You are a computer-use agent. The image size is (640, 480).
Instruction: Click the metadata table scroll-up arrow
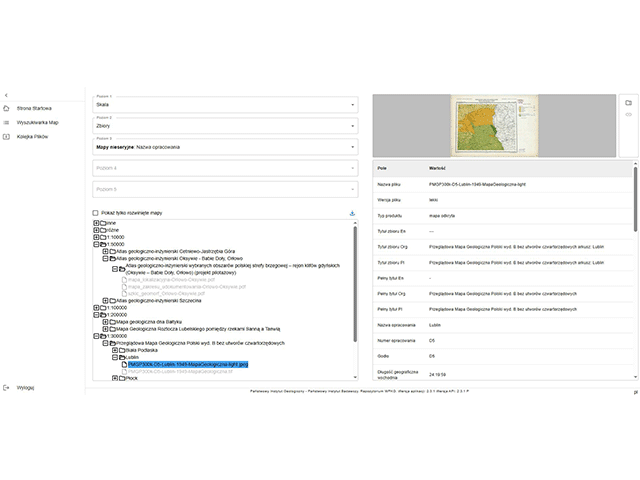tap(635, 164)
